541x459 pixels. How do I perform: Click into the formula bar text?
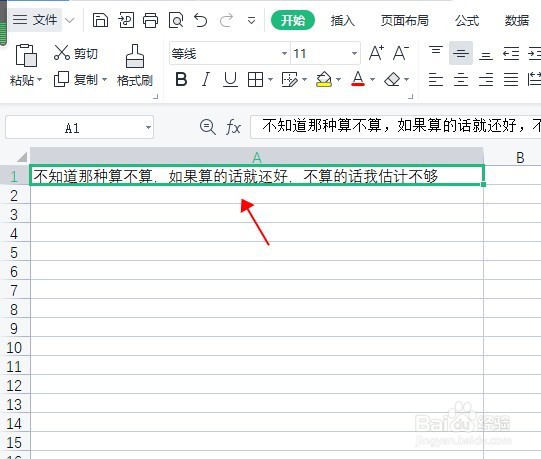[x=395, y=127]
